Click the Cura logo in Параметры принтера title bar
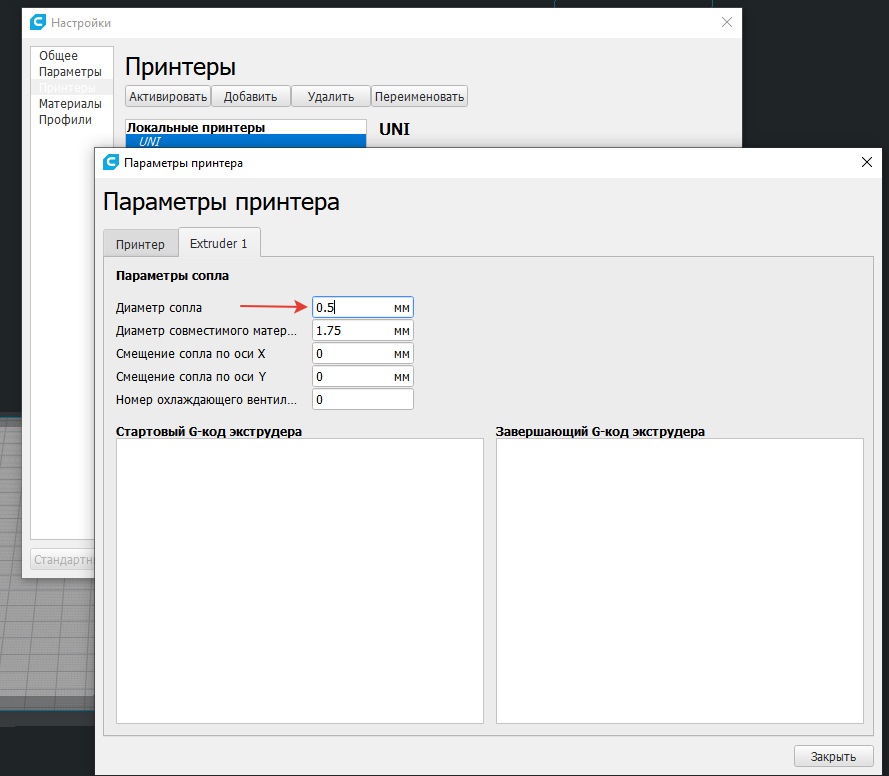The width and height of the screenshot is (889, 776). click(111, 163)
